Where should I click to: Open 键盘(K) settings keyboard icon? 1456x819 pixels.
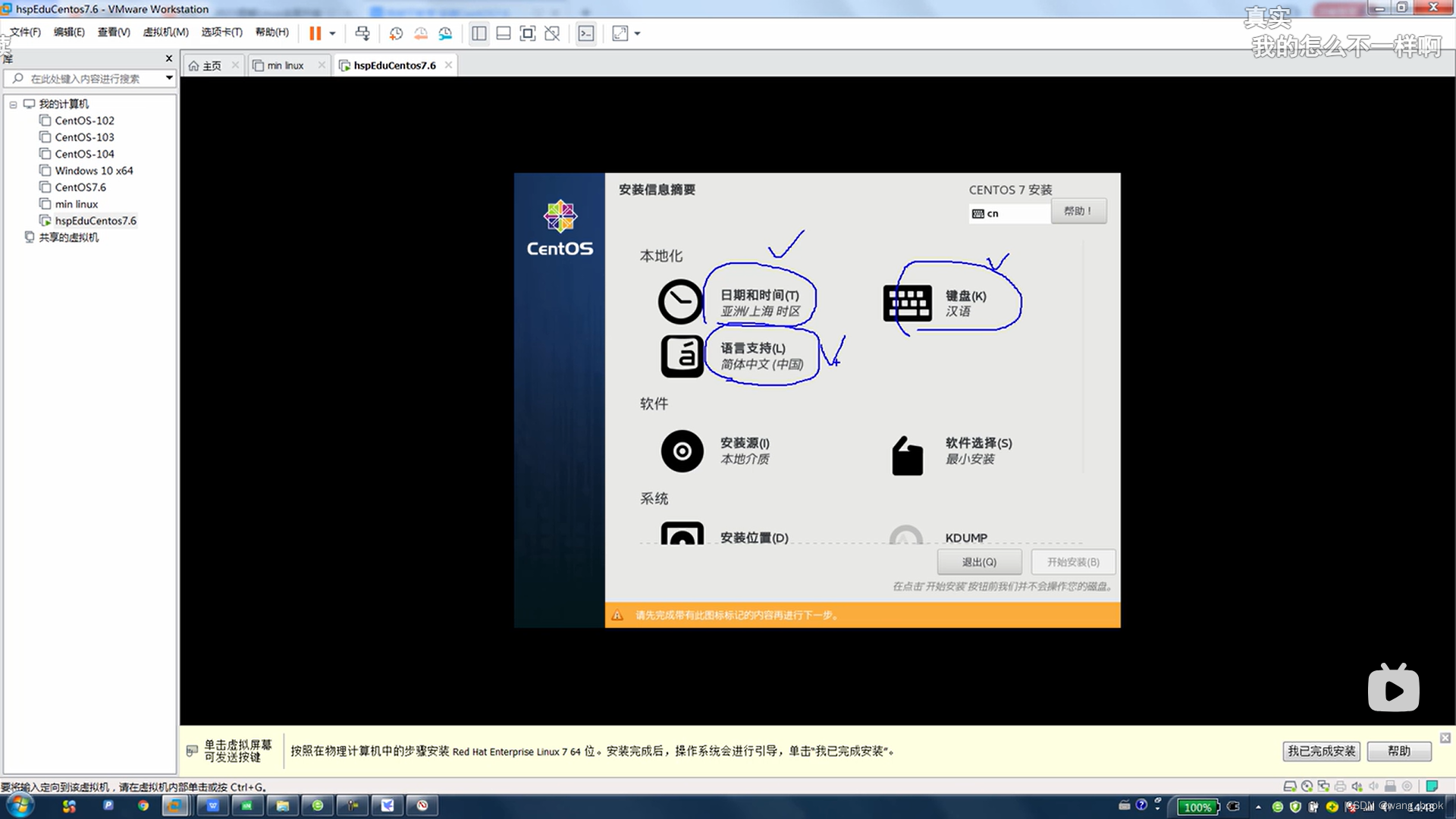(x=907, y=303)
